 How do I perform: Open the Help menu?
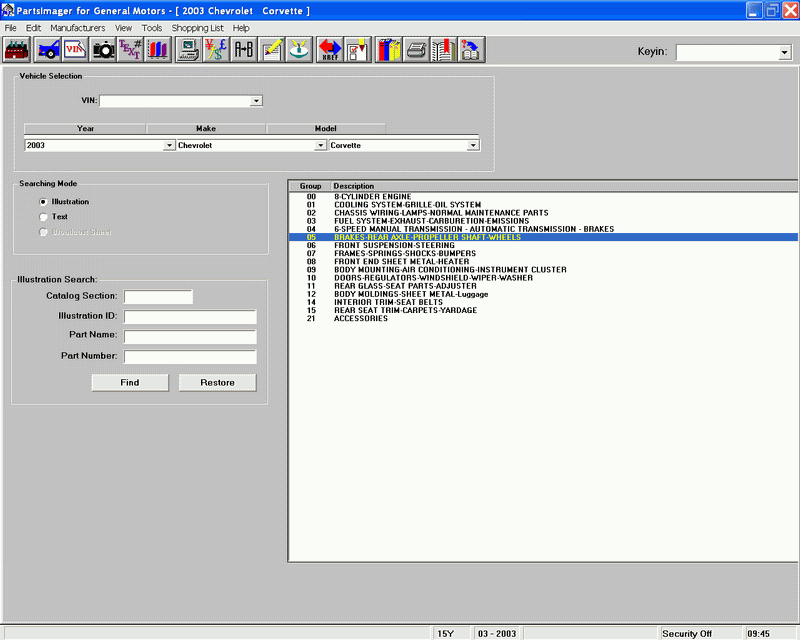(241, 28)
